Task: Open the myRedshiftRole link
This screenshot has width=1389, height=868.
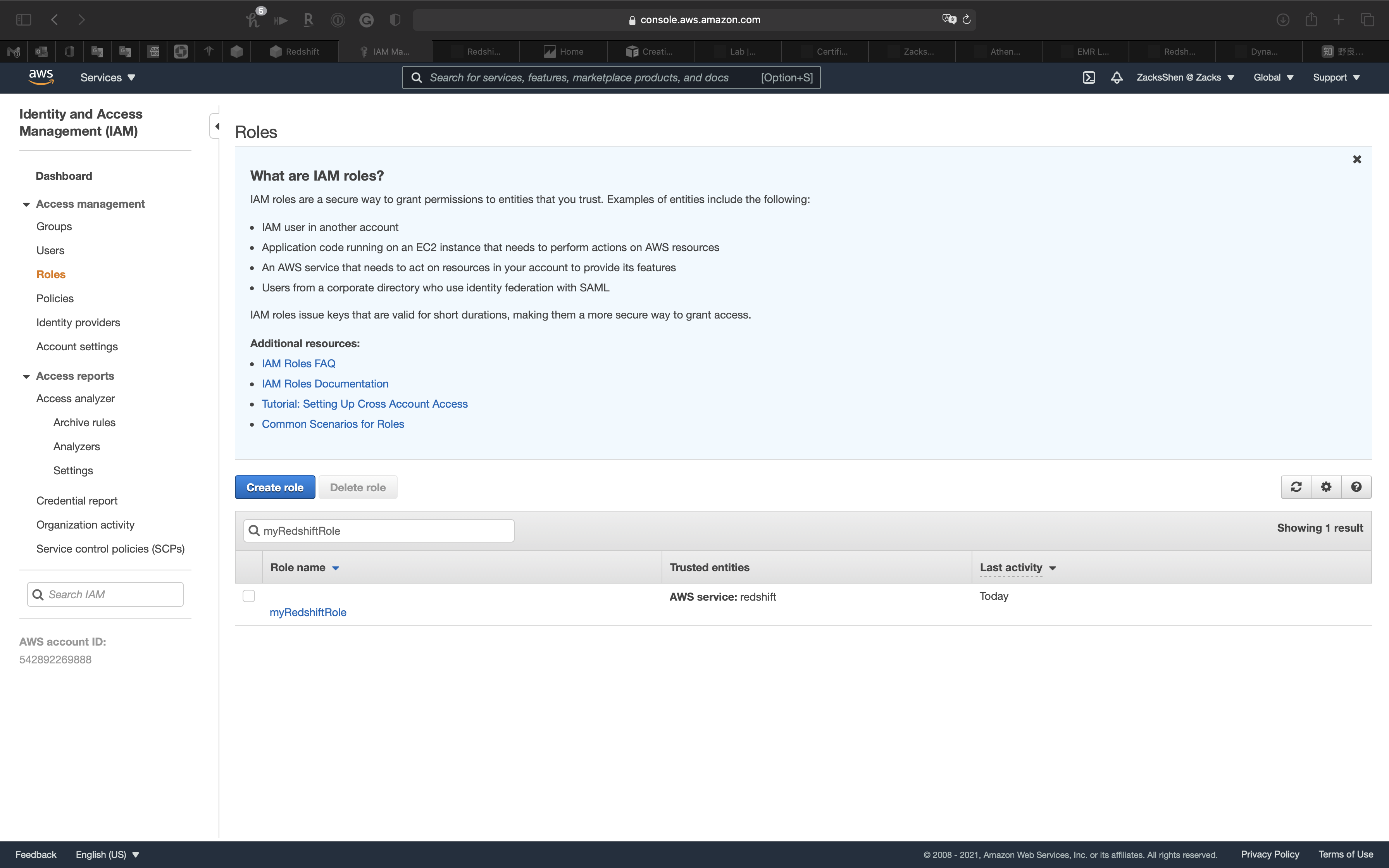Action: [x=308, y=612]
